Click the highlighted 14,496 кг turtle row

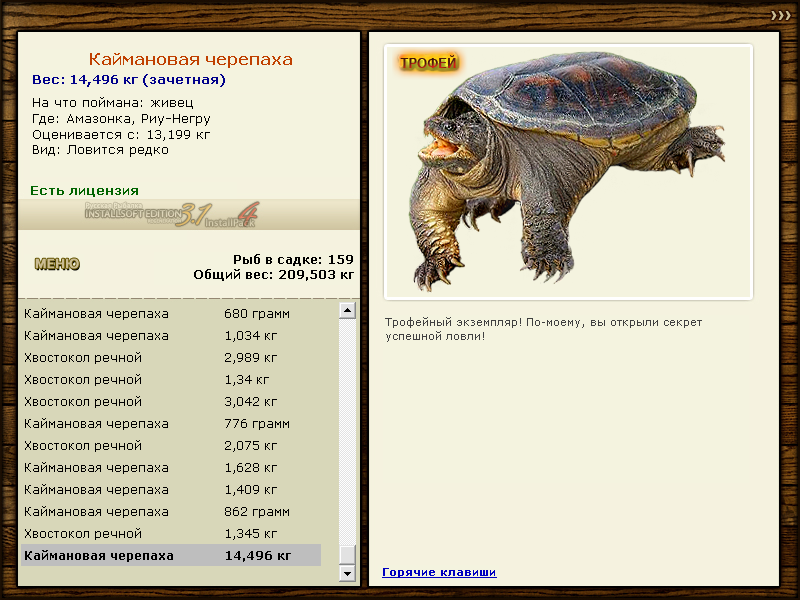click(x=170, y=555)
